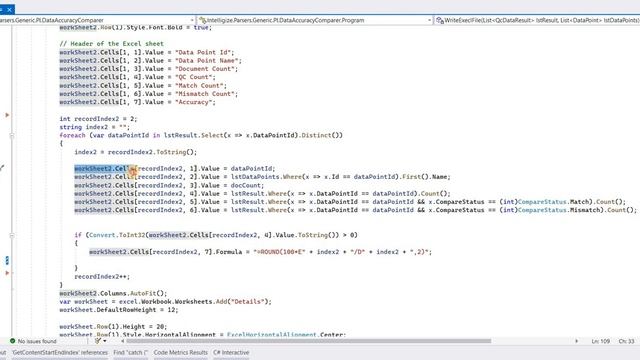The width and height of the screenshot is (640, 360).
Task: Click Convert.ToInt32 in the if condition
Action: click(x=117, y=235)
